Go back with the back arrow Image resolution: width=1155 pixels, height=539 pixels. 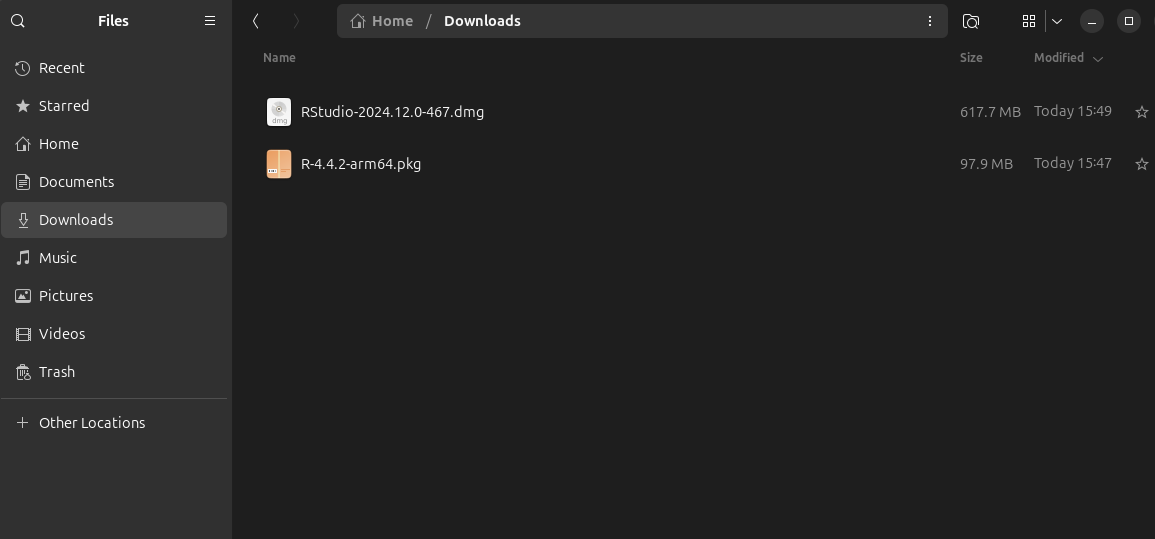coord(257,21)
